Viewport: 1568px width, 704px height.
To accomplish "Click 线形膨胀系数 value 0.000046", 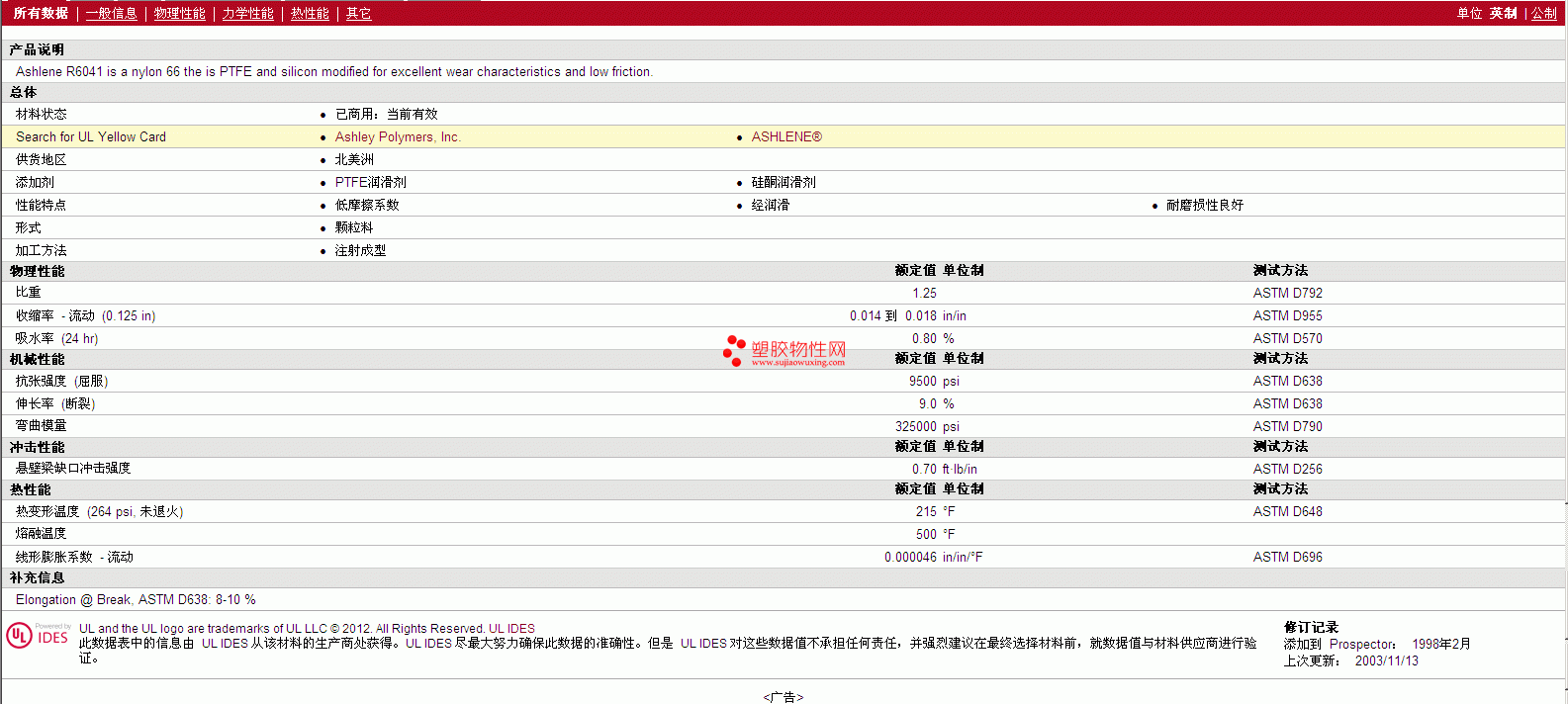I will (910, 558).
